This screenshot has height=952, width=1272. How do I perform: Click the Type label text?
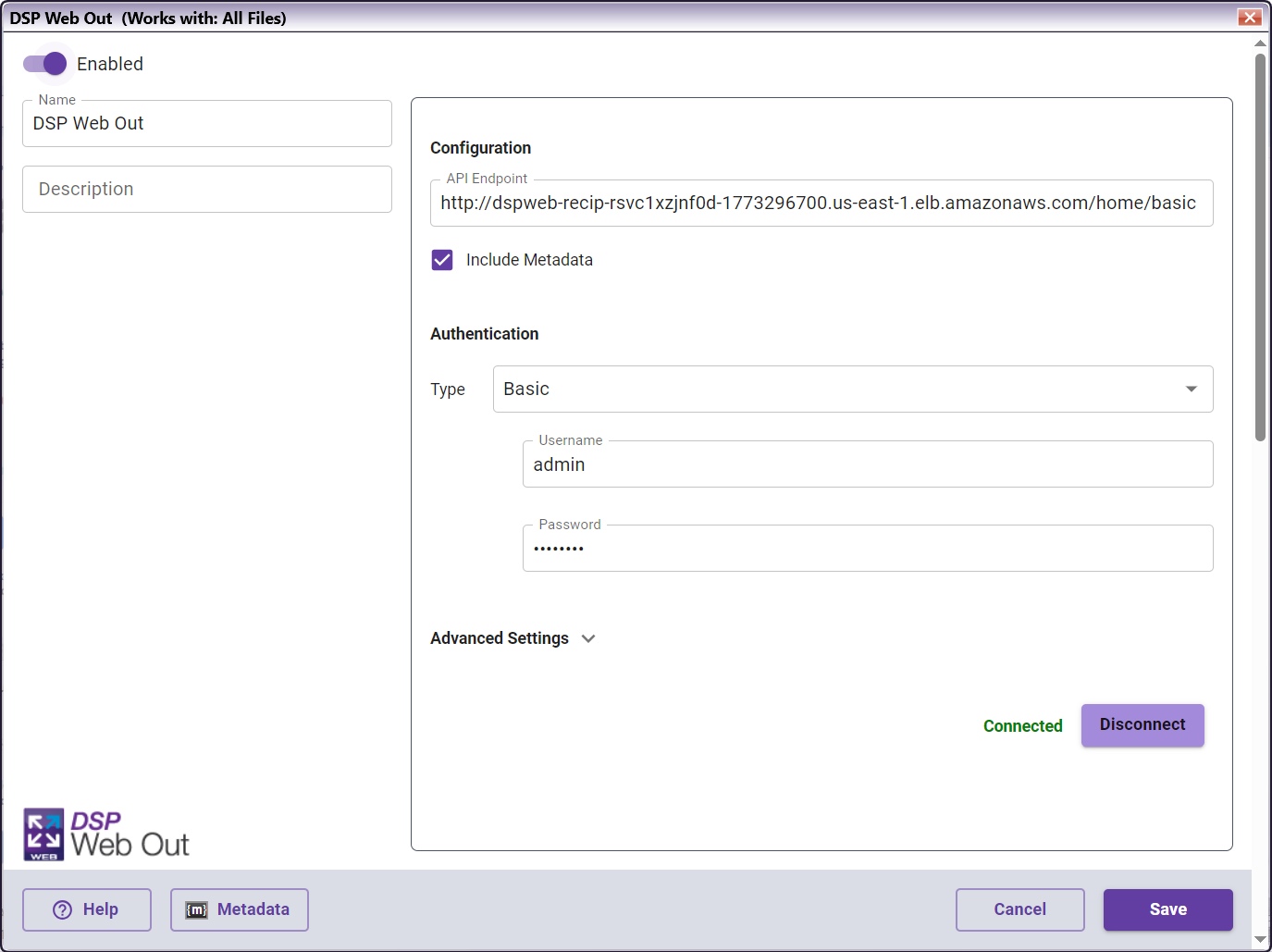448,389
